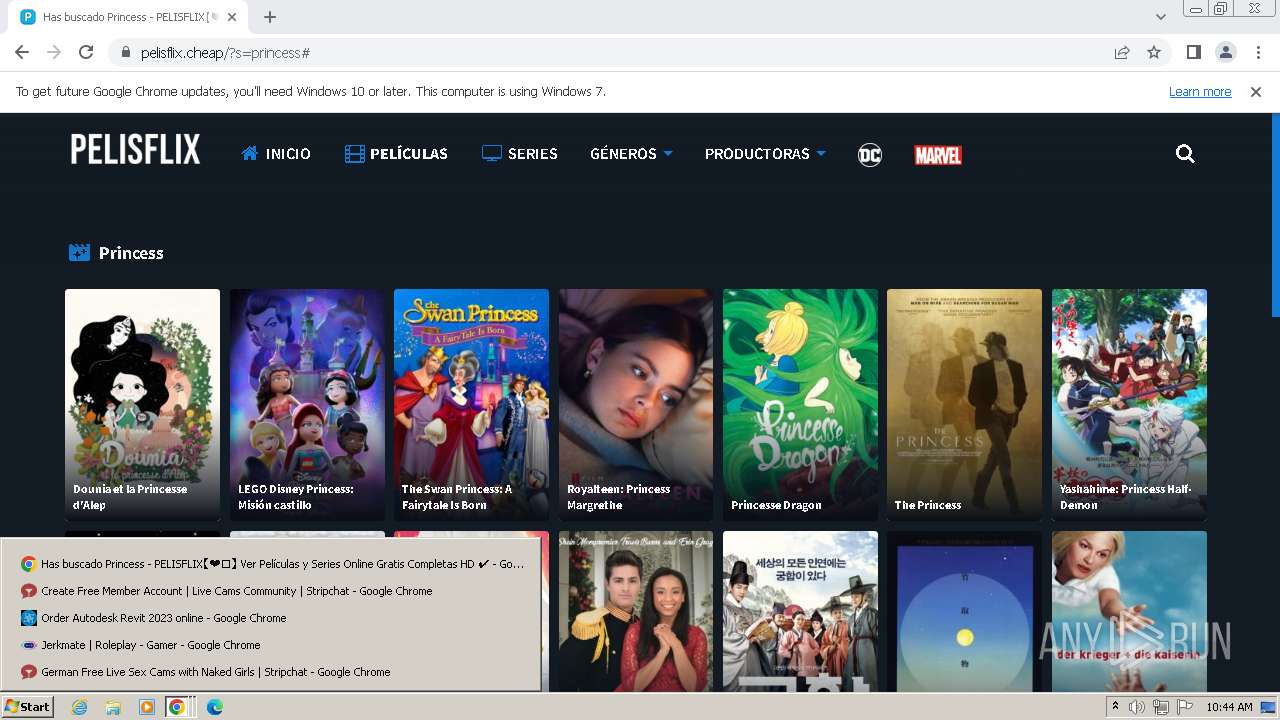1280x720 pixels.
Task: Open media player from taskbar
Action: point(147,707)
